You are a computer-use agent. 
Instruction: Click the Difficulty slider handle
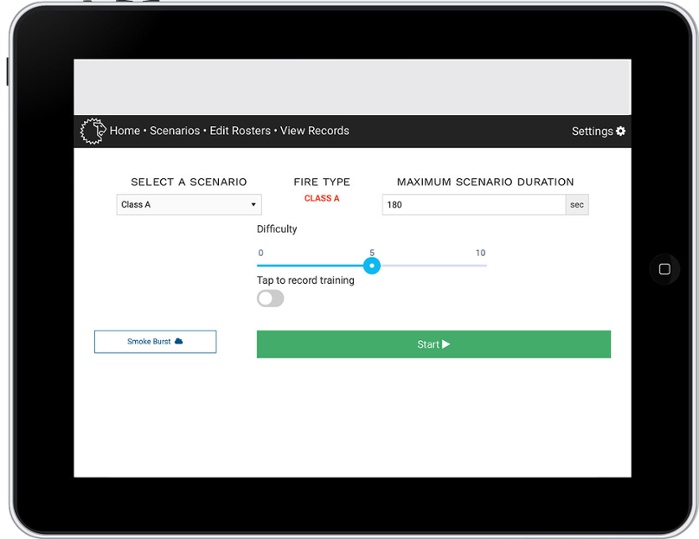[372, 266]
